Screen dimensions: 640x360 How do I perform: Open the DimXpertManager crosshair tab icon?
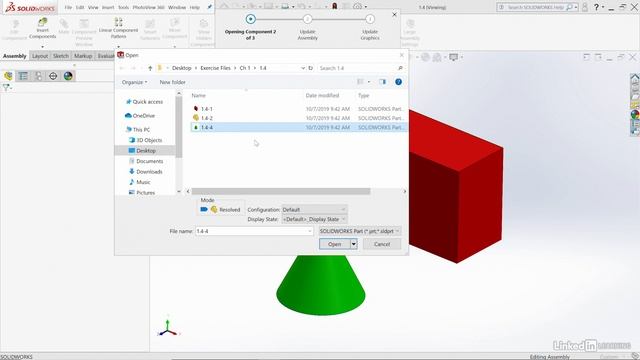pos(53,76)
